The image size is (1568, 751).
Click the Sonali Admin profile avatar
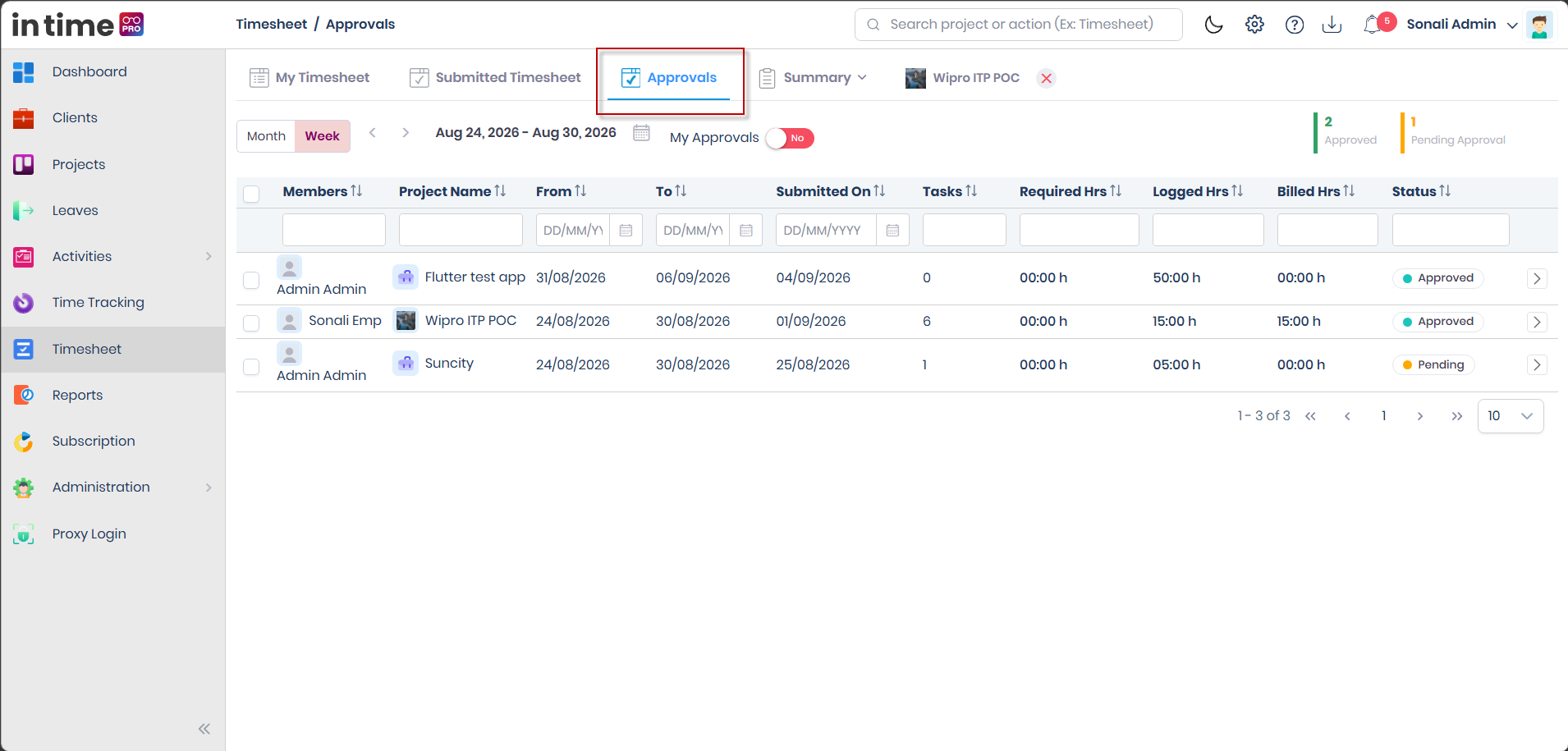[x=1539, y=25]
